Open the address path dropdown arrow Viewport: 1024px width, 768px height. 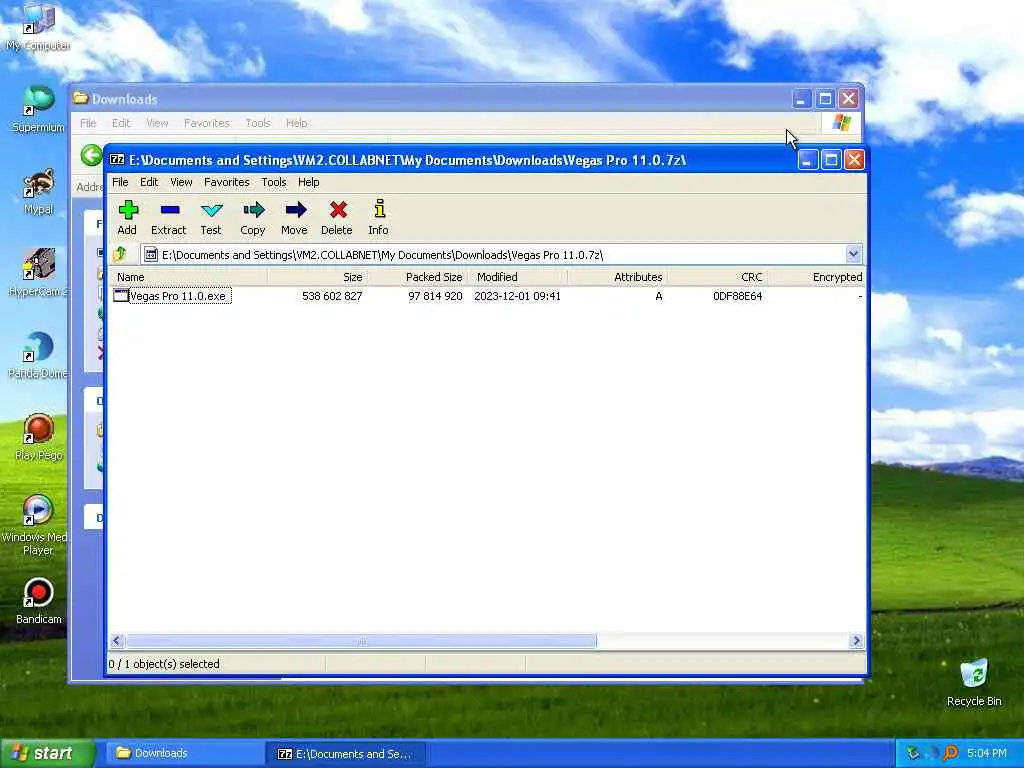click(x=854, y=254)
